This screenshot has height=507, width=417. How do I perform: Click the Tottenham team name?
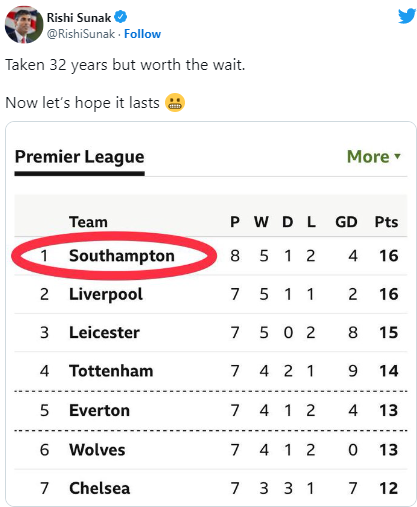click(x=111, y=371)
